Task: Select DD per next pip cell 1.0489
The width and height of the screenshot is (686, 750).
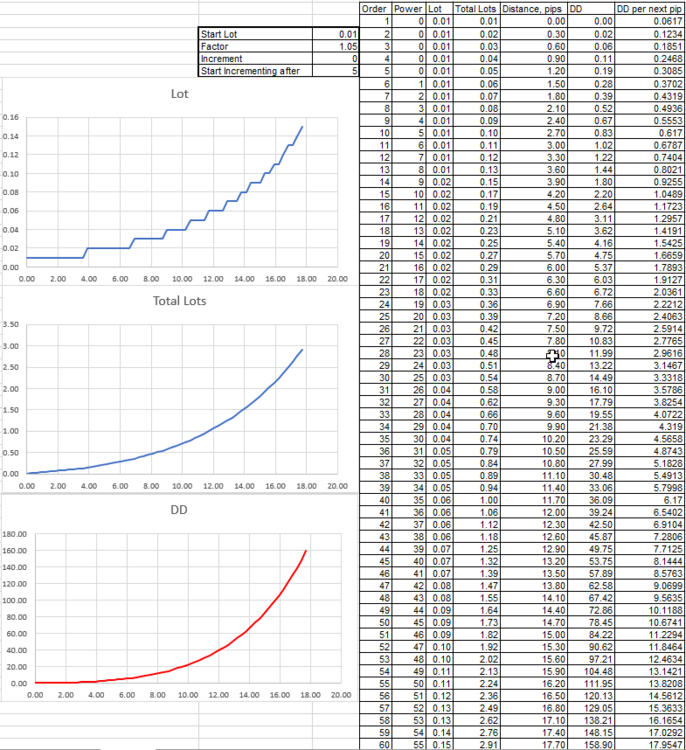Action: coord(650,194)
